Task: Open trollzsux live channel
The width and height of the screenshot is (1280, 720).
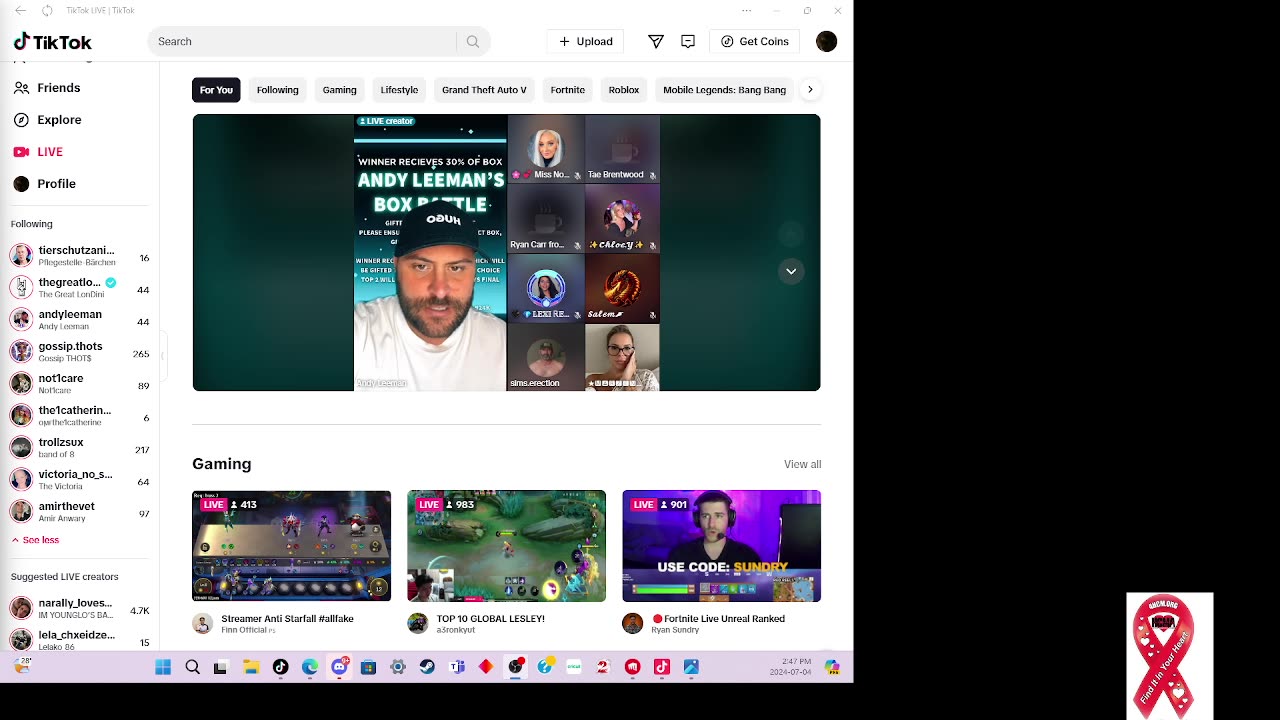Action: click(x=80, y=447)
